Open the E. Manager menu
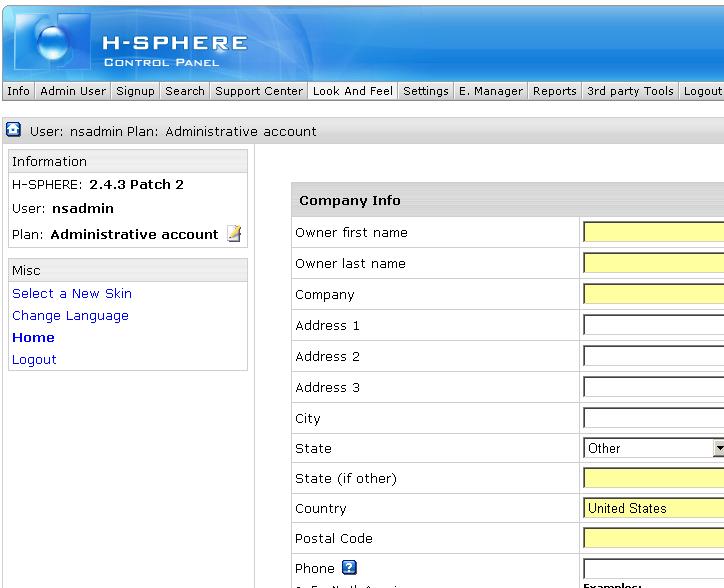Viewport: 724px width, 588px height. click(491, 91)
